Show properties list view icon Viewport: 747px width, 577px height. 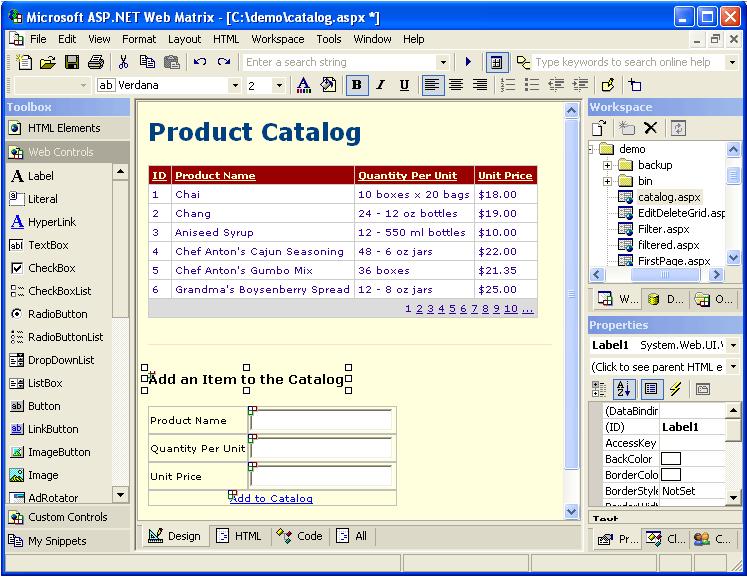(651, 389)
